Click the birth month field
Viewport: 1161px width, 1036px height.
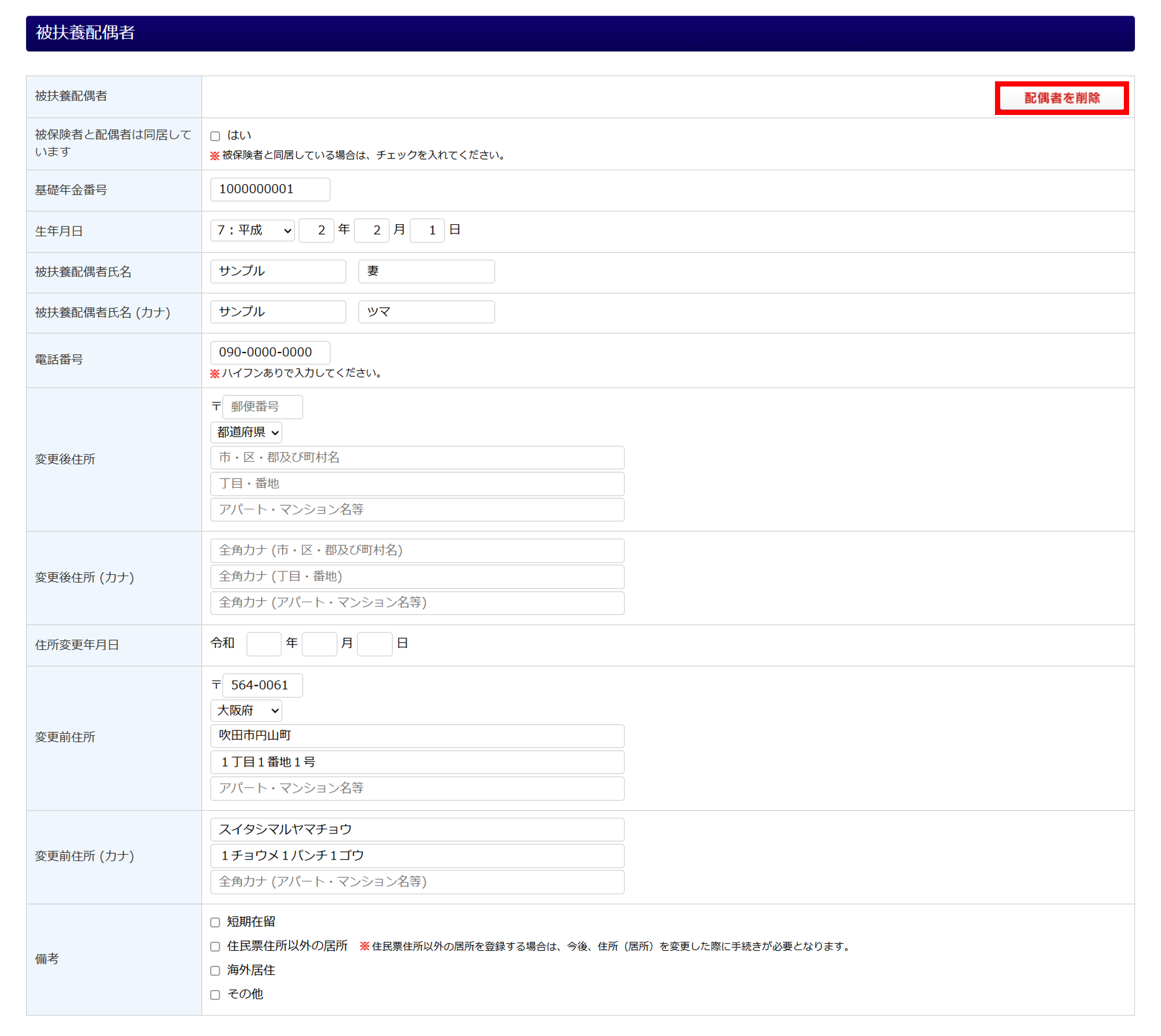(x=372, y=231)
